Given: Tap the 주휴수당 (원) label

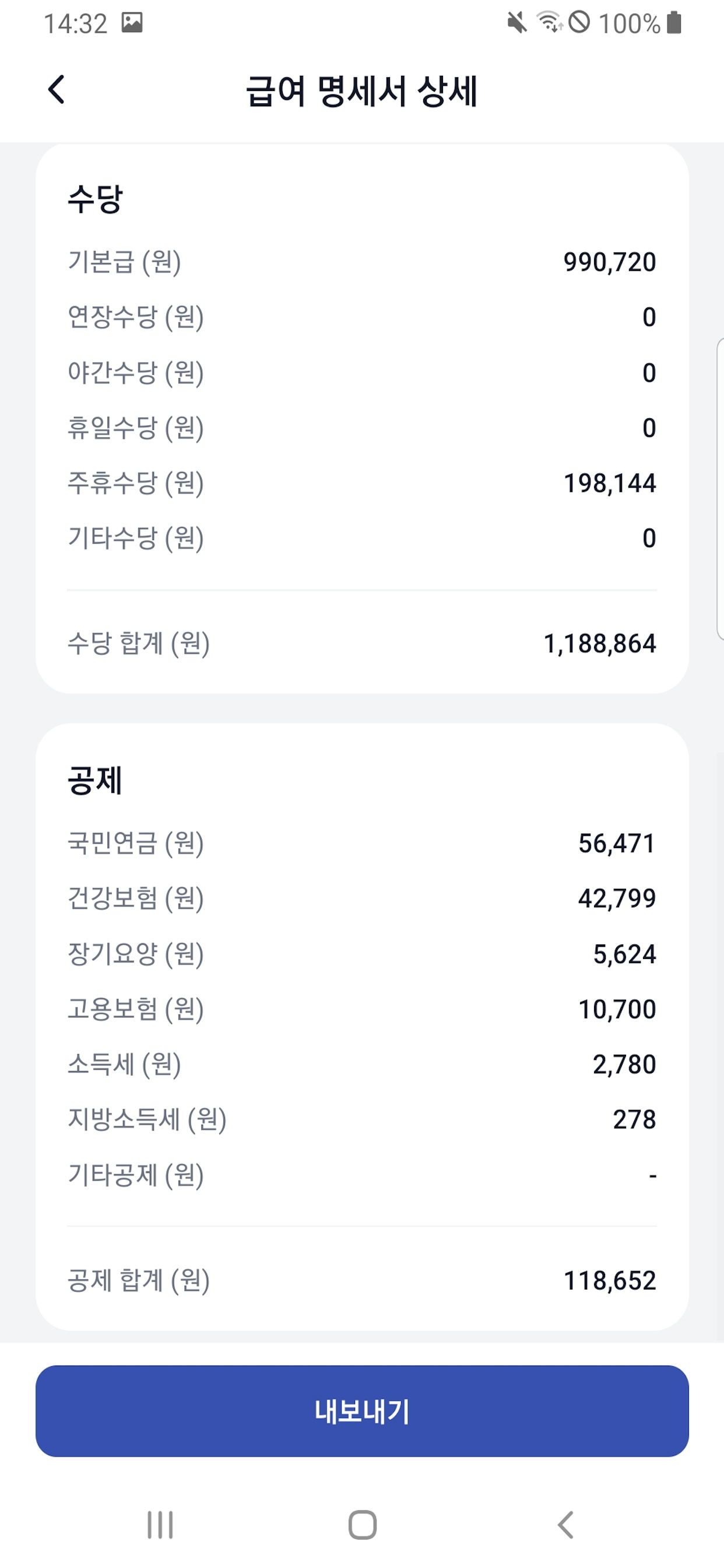Looking at the screenshot, I should coord(135,484).
